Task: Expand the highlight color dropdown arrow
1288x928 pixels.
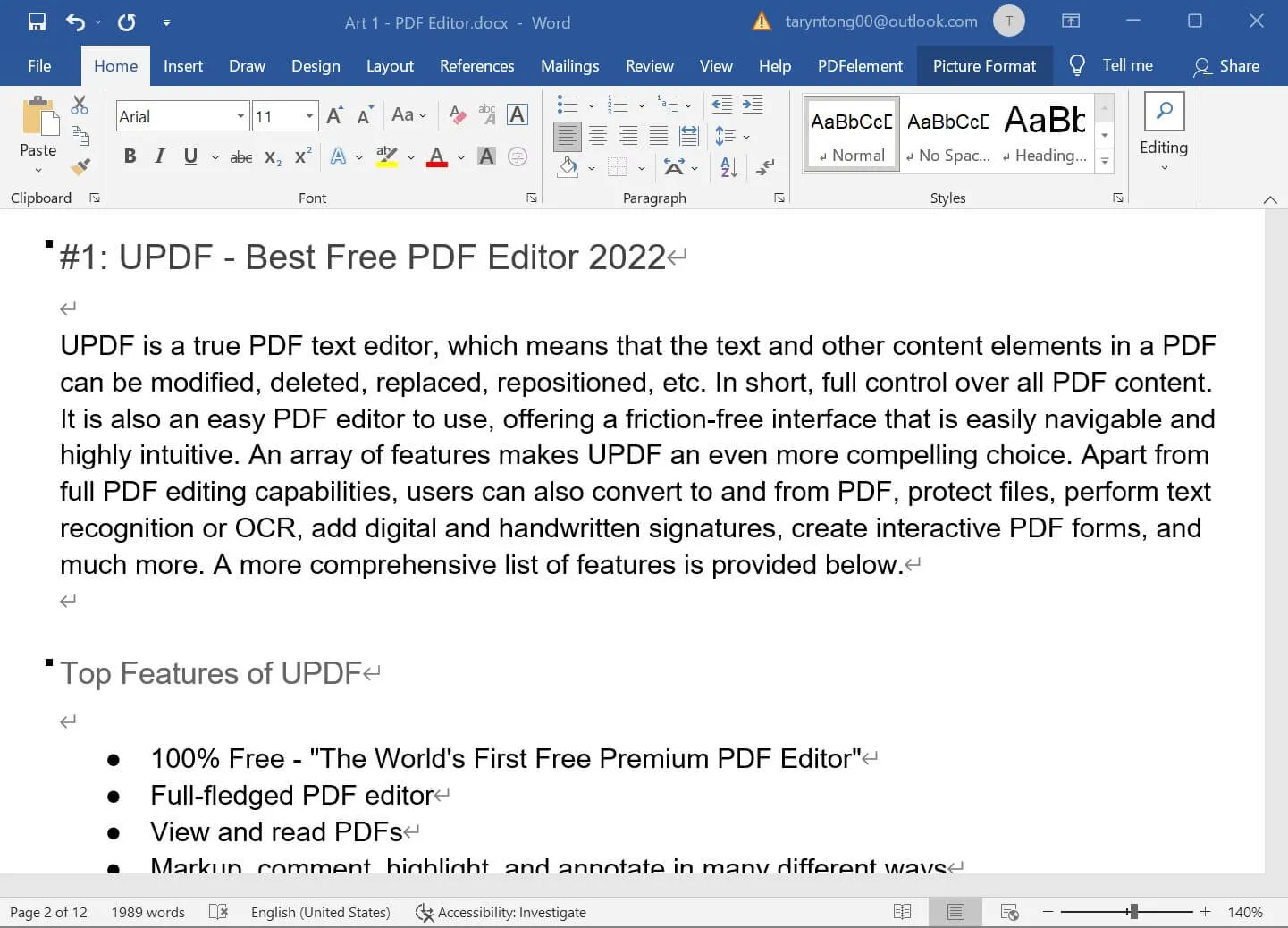Action: [411, 157]
